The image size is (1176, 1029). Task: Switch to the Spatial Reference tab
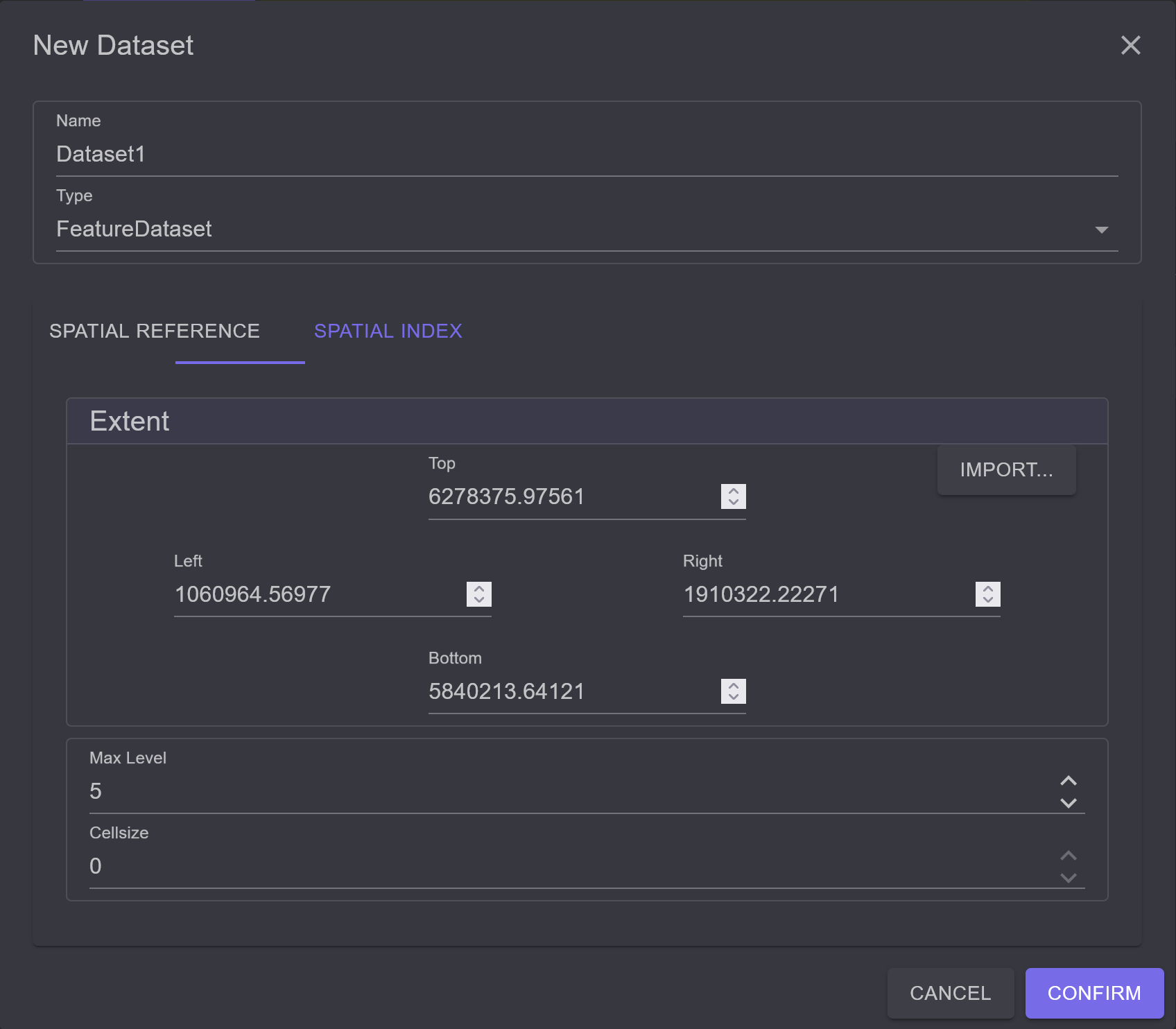tap(155, 331)
